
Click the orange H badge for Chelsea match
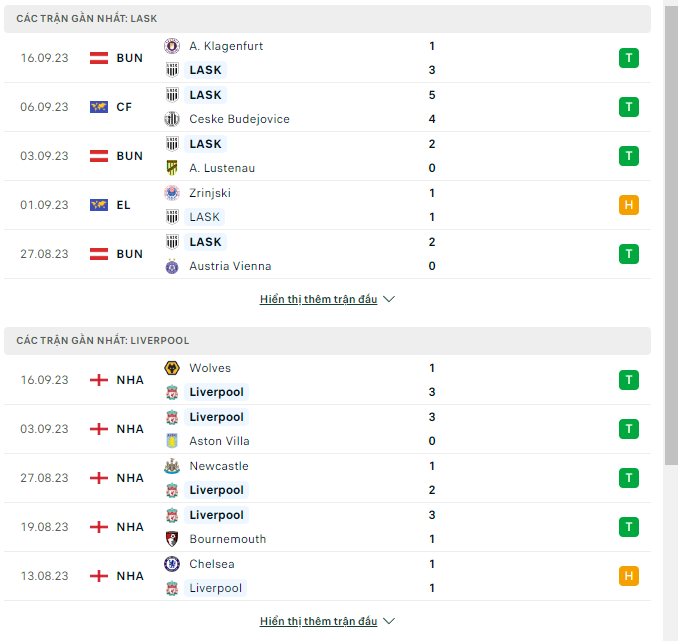click(x=629, y=576)
